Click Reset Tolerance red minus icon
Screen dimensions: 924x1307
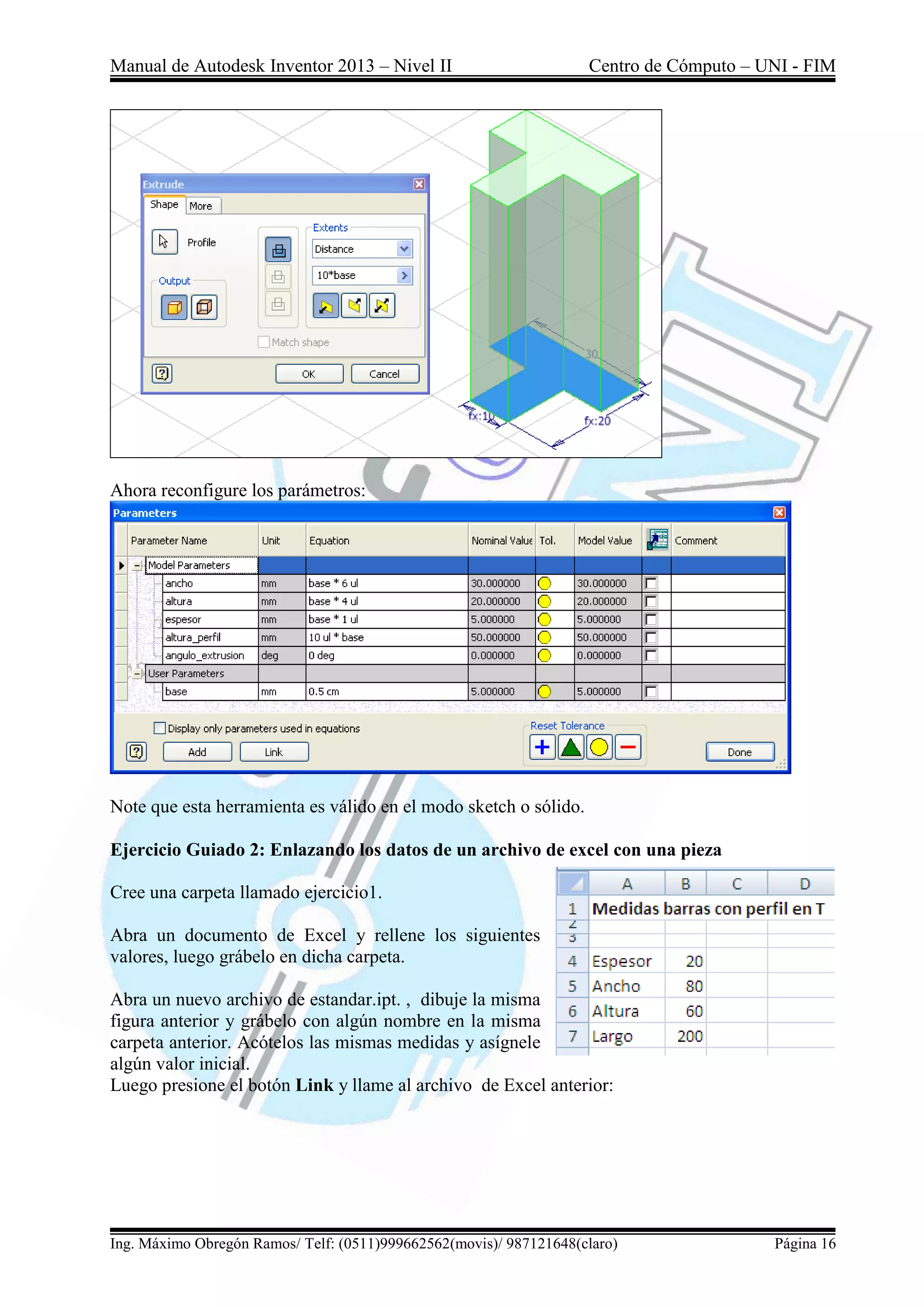(x=628, y=747)
